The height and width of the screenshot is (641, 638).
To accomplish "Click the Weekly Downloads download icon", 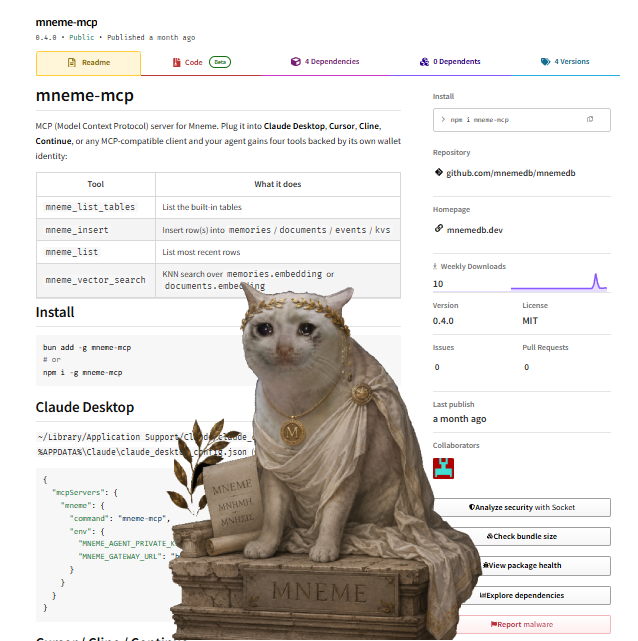I will tap(435, 266).
